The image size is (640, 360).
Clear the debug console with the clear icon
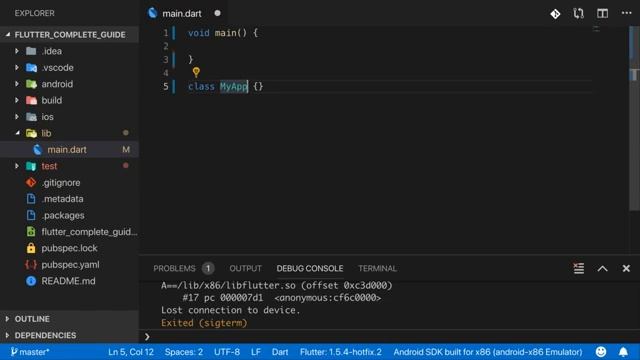pos(579,268)
